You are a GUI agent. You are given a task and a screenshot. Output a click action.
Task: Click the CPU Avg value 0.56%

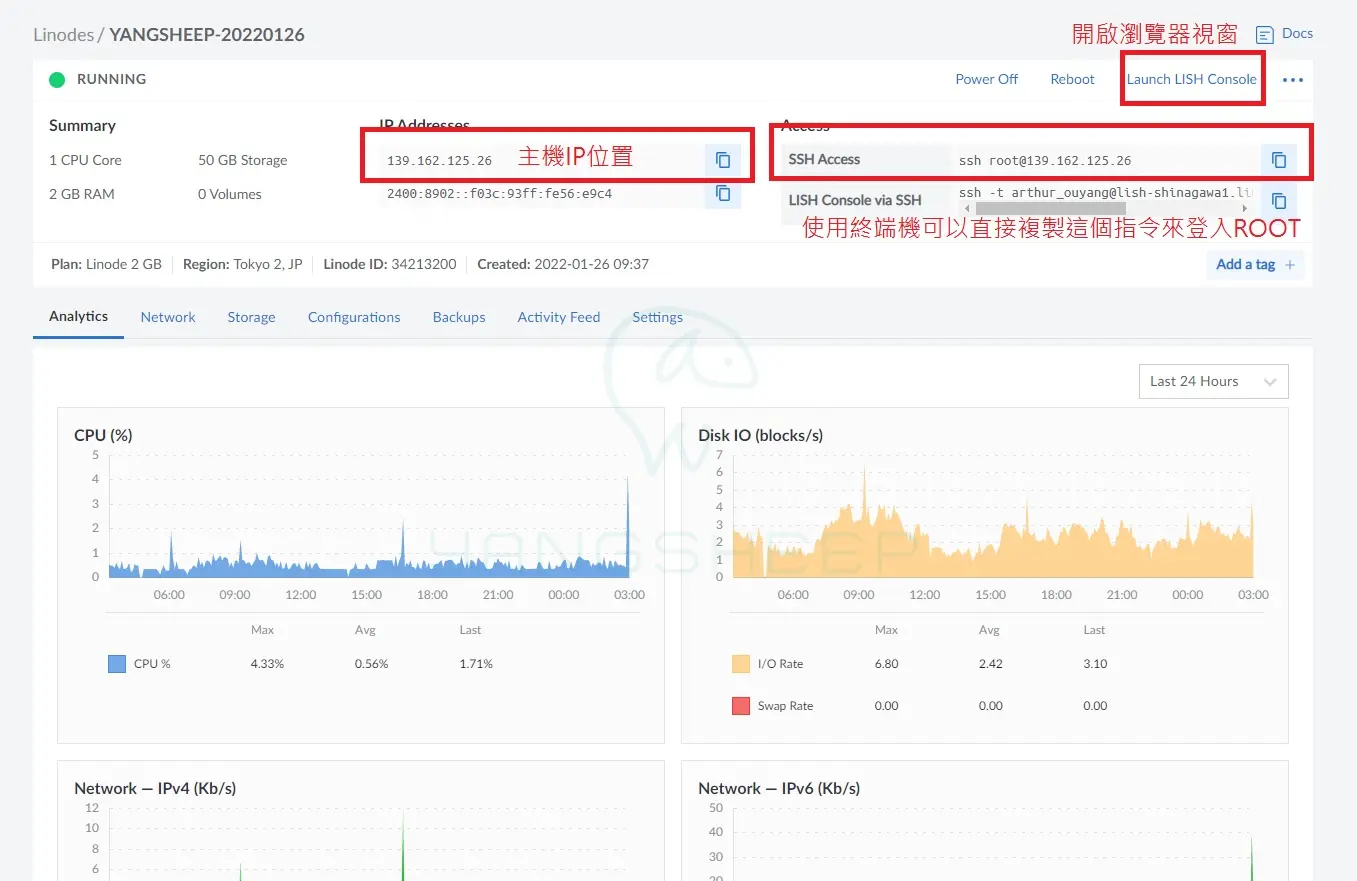tap(371, 664)
